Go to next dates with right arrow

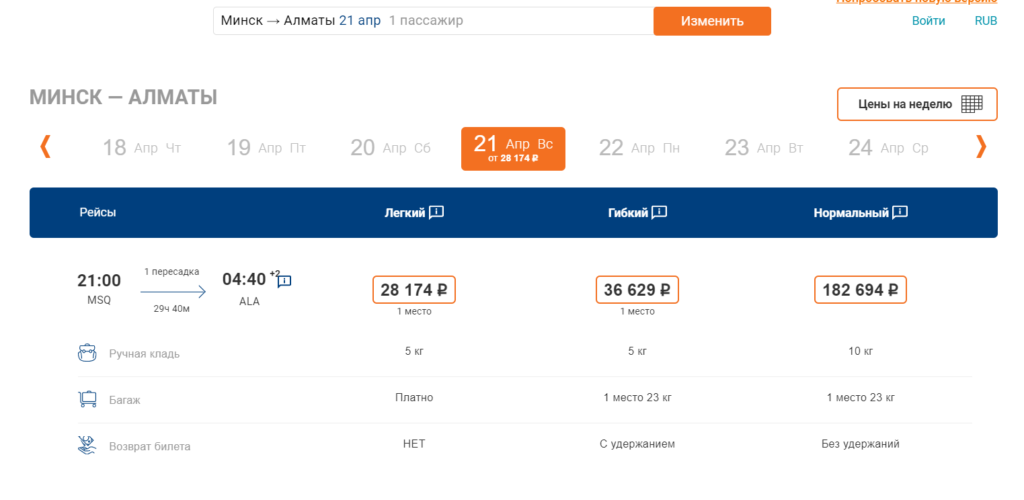[x=981, y=147]
